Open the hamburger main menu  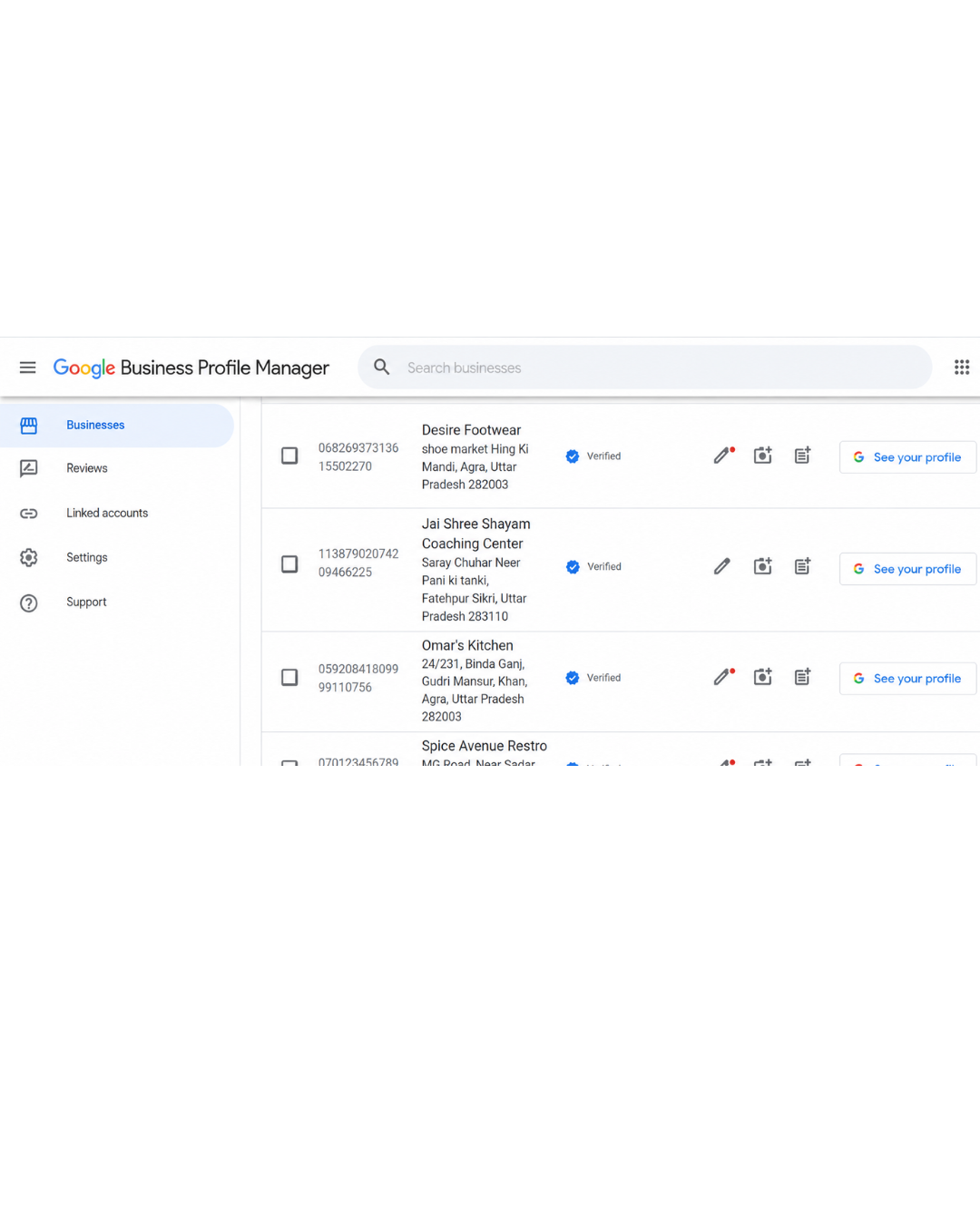[28, 367]
